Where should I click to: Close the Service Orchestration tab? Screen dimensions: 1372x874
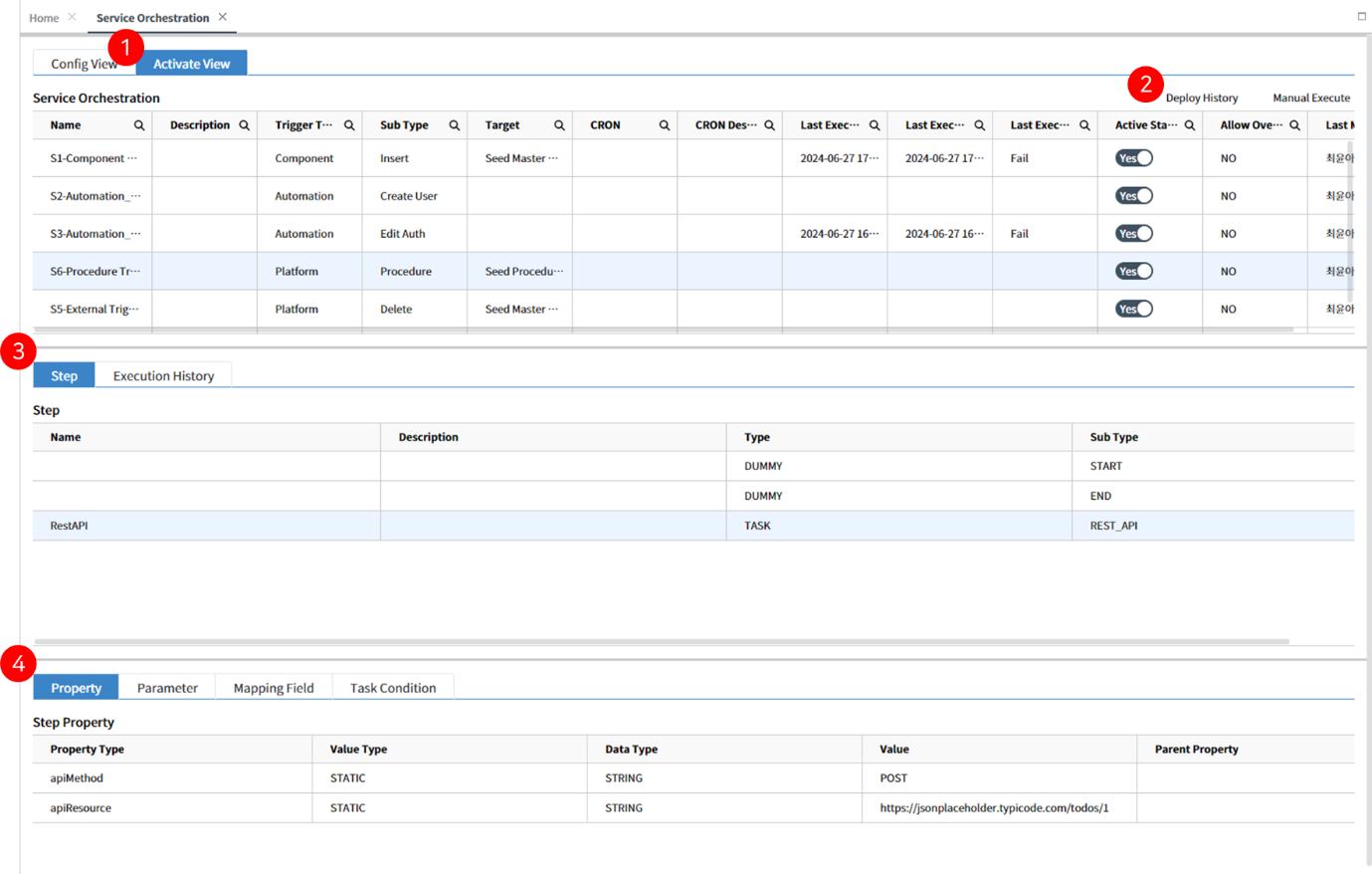pyautogui.click(x=223, y=17)
